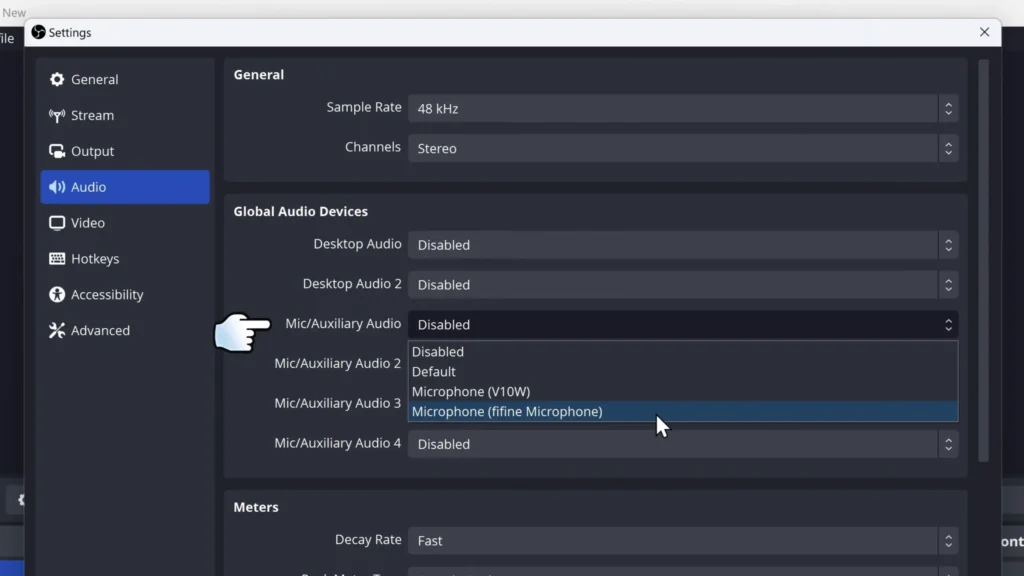This screenshot has height=576, width=1024.
Task: Choose Microphone (fifine Microphone) in the list
Action: [x=683, y=411]
